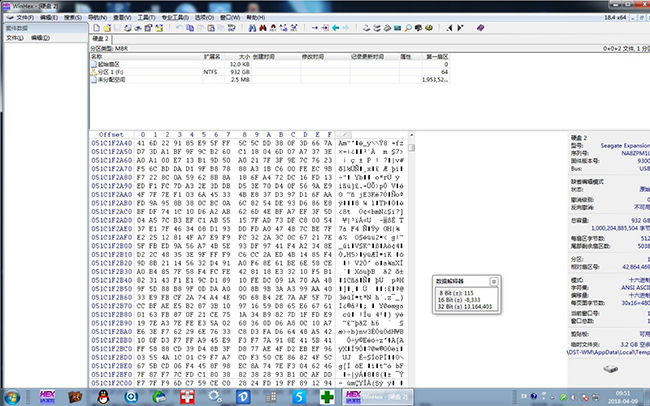Image resolution: width=650 pixels, height=406 pixels.
Task: Open the 工具(T) menu
Action: 146,17
